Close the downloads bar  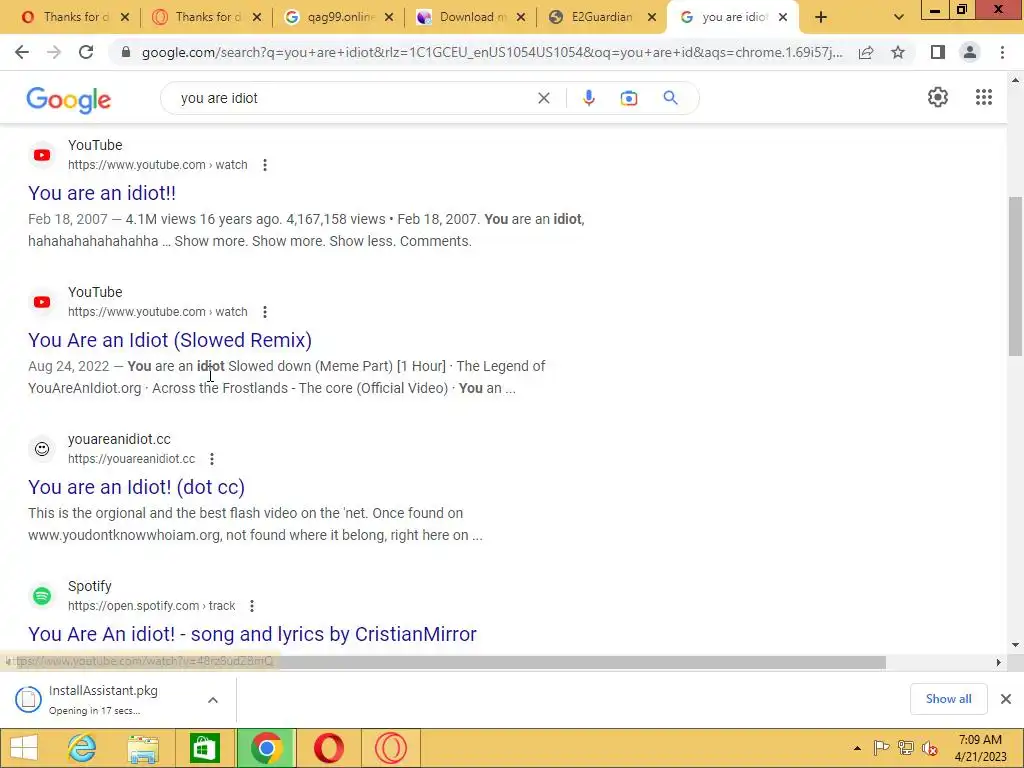tap(1006, 699)
